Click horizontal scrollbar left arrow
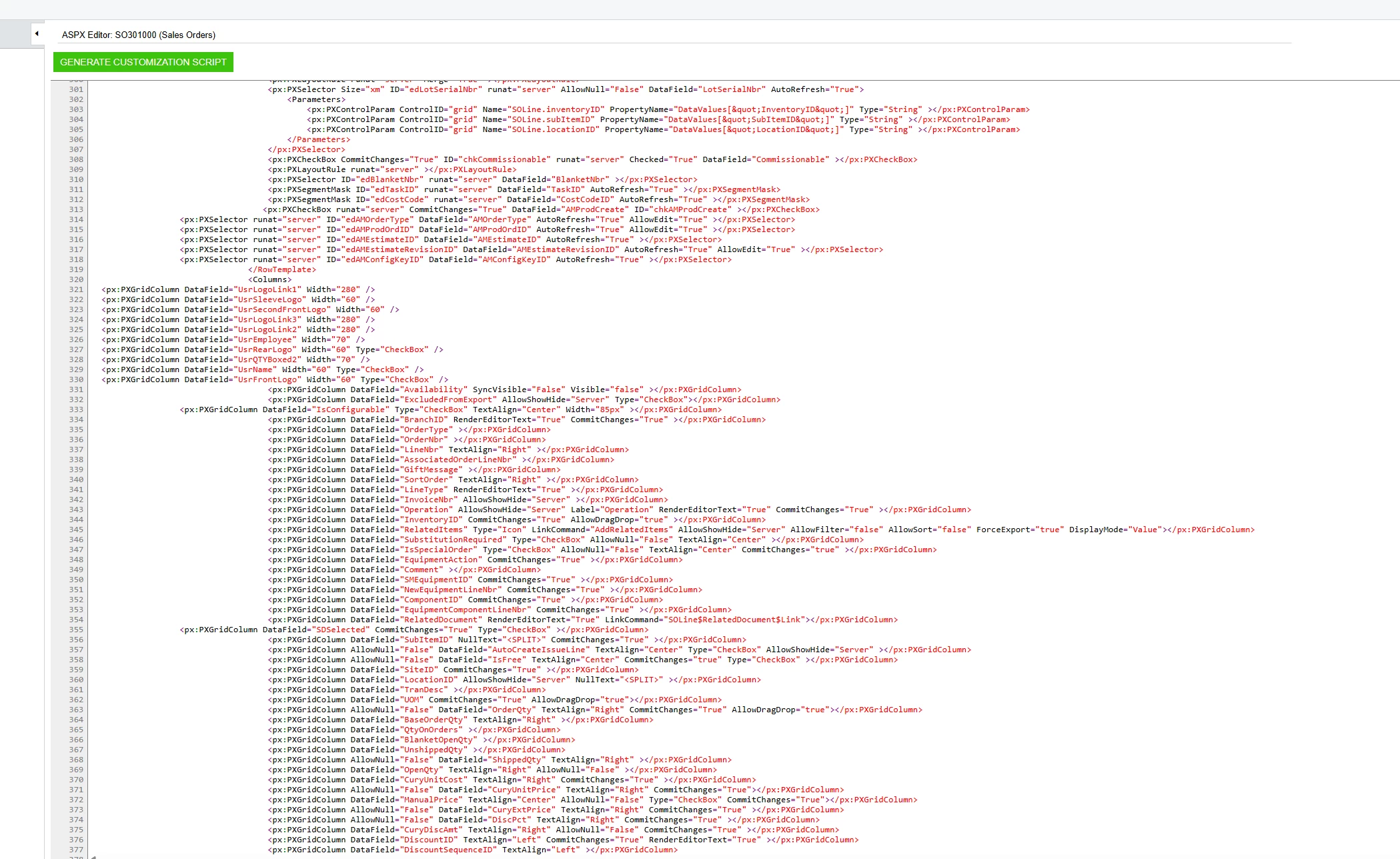 [94, 856]
